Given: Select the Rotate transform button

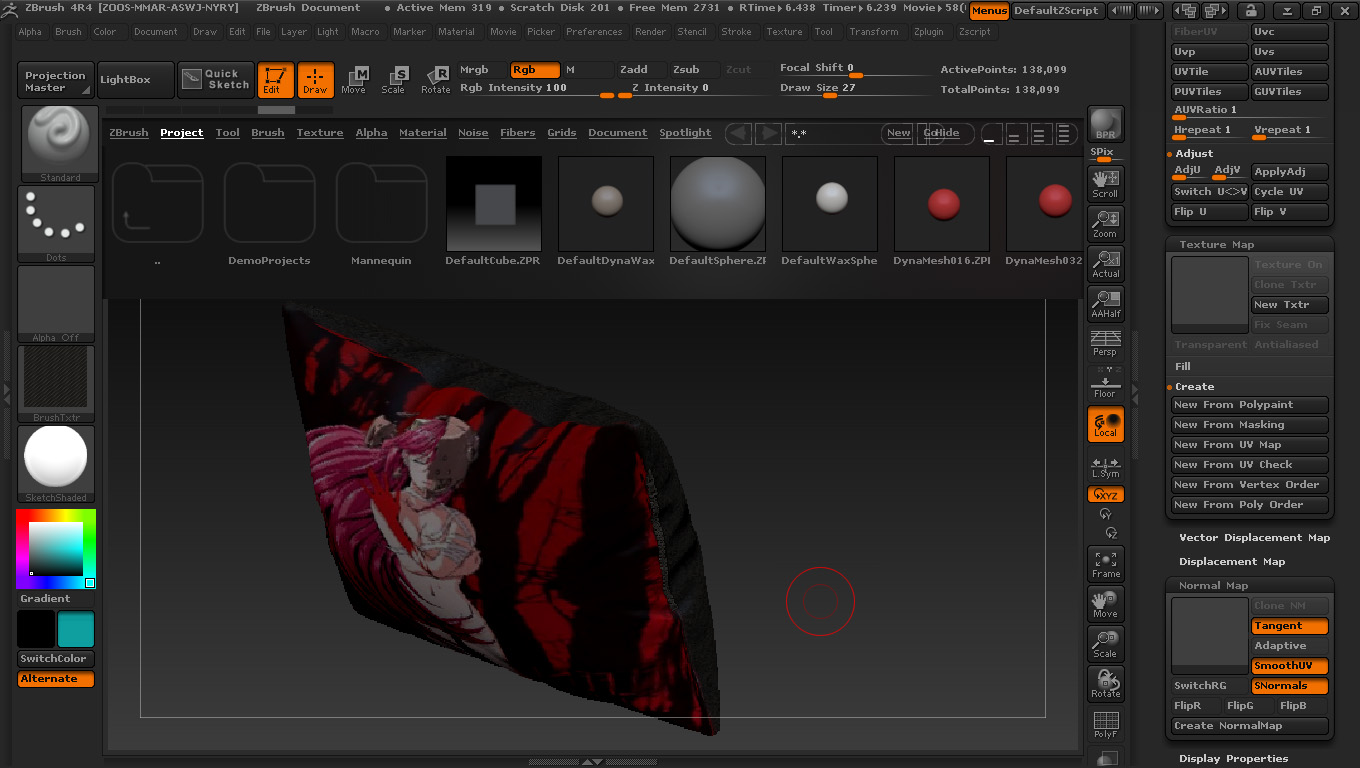Looking at the screenshot, I should coord(436,80).
